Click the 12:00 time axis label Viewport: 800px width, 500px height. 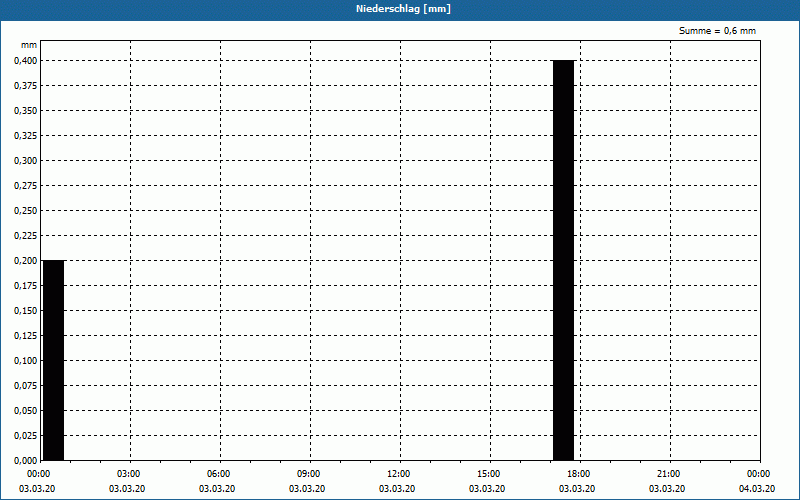401,474
